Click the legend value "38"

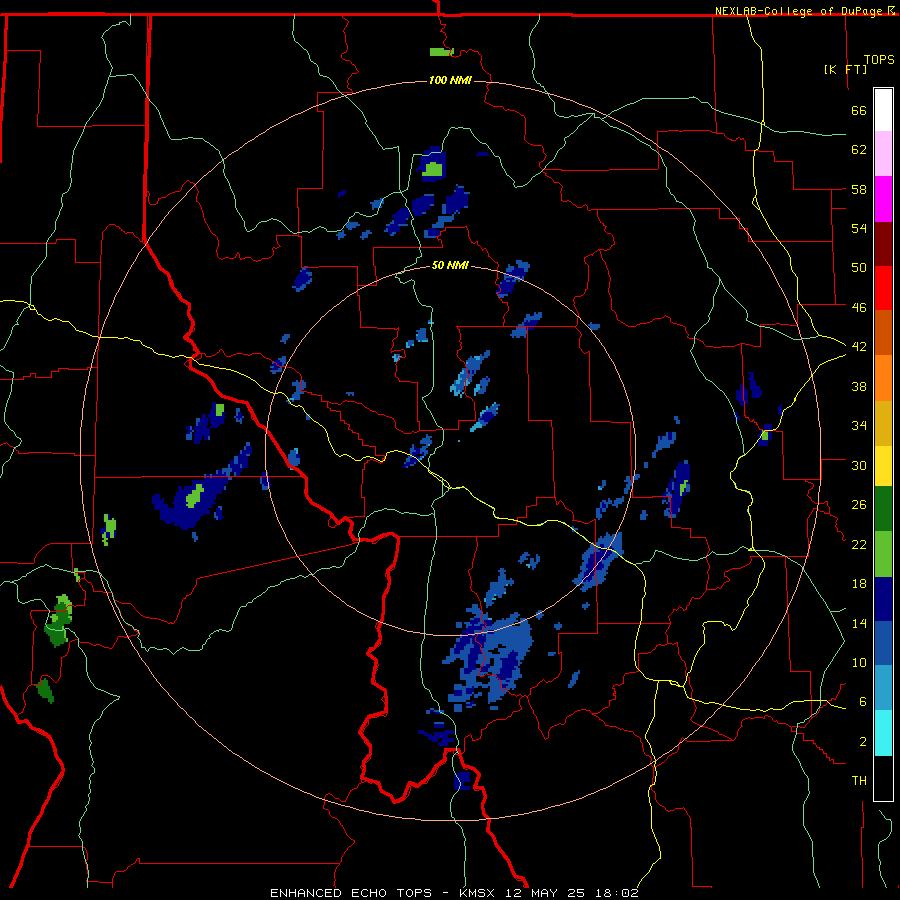pyautogui.click(x=859, y=386)
